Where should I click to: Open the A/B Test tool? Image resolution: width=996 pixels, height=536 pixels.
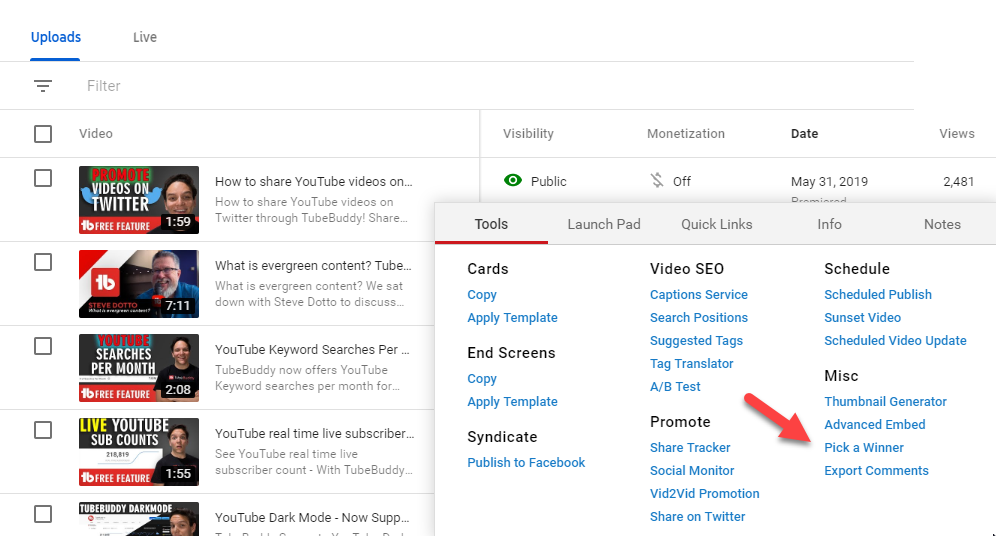[675, 387]
